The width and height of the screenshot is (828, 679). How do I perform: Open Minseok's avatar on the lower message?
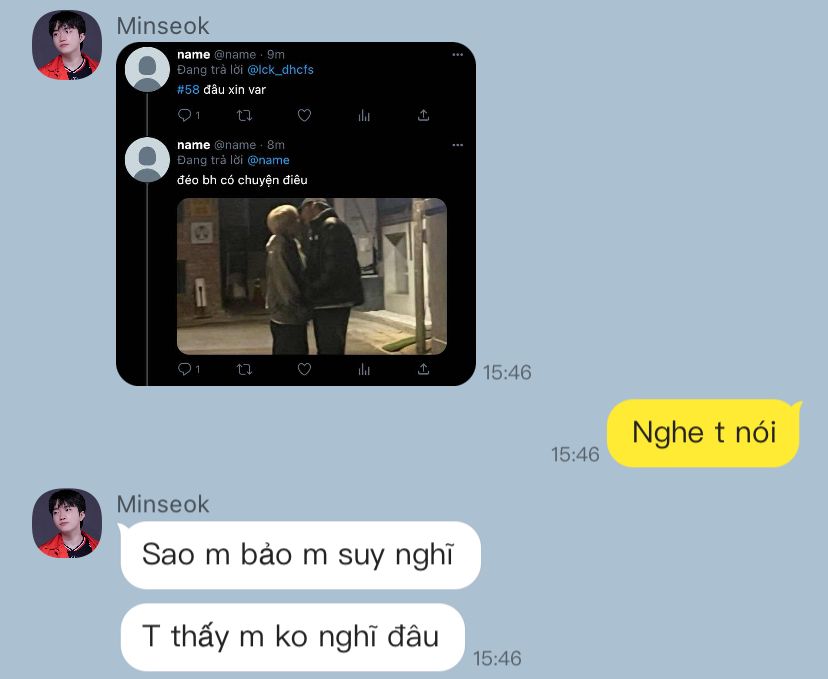pos(67,523)
